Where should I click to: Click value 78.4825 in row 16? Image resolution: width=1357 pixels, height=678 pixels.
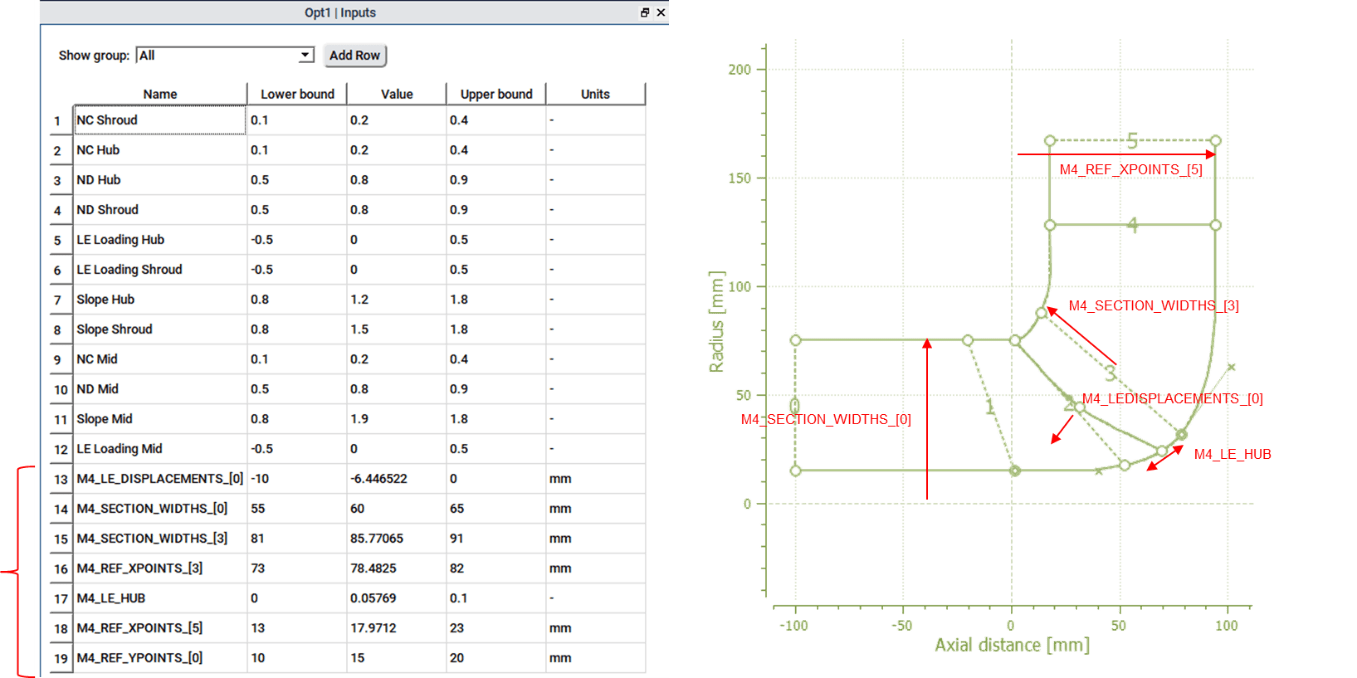396,568
